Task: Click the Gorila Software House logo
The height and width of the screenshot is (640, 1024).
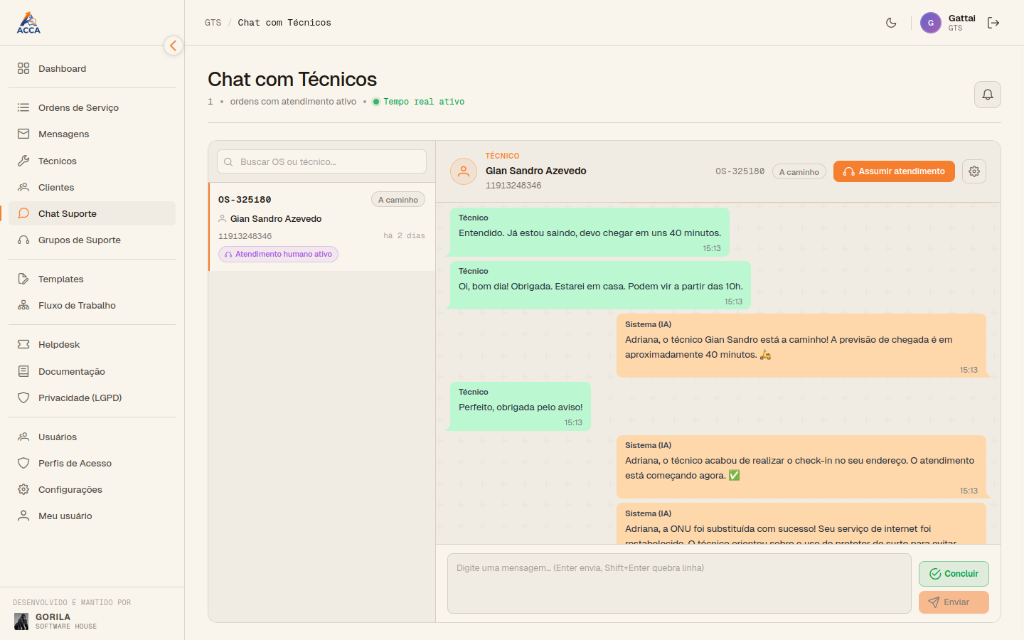Action: click(22, 621)
